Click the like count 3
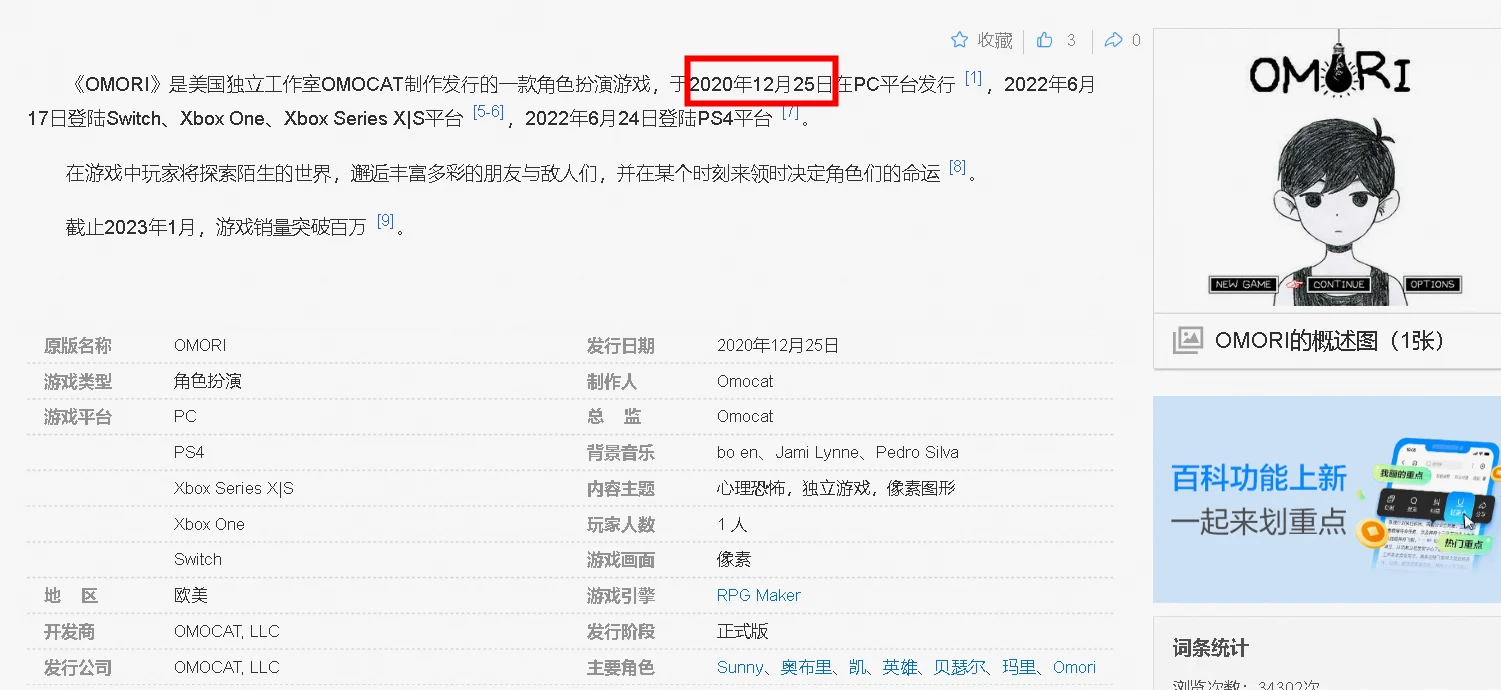The width and height of the screenshot is (1501, 690). [x=1071, y=40]
